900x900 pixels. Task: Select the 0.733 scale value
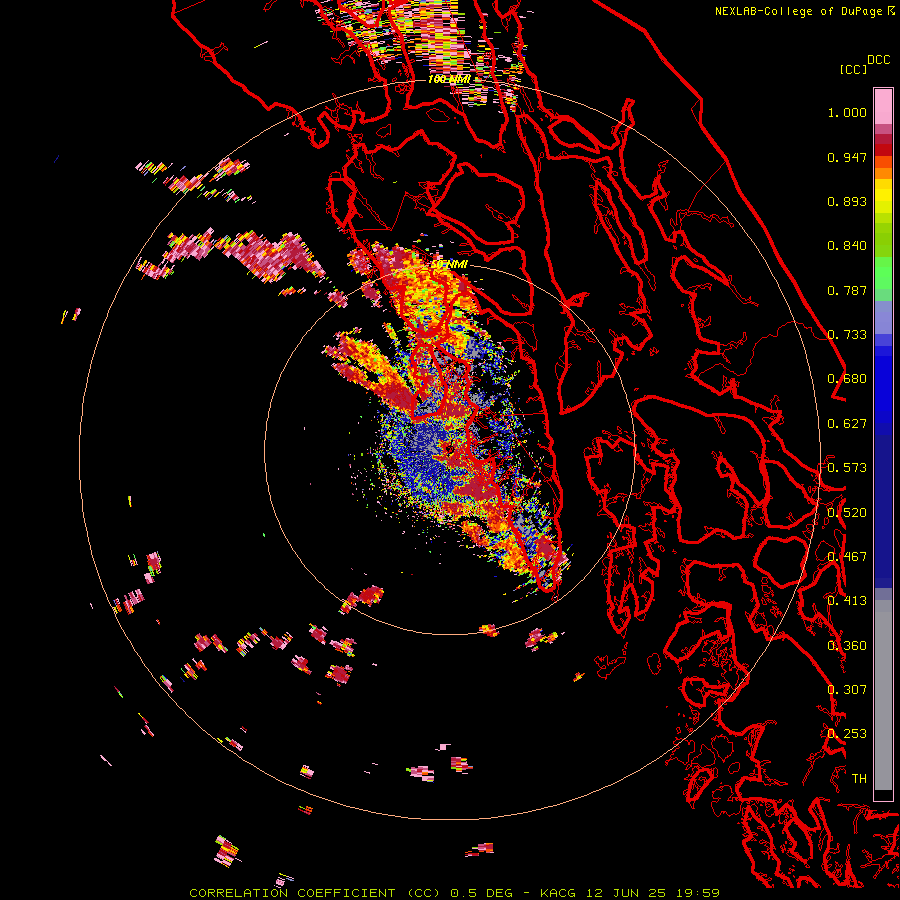(847, 335)
